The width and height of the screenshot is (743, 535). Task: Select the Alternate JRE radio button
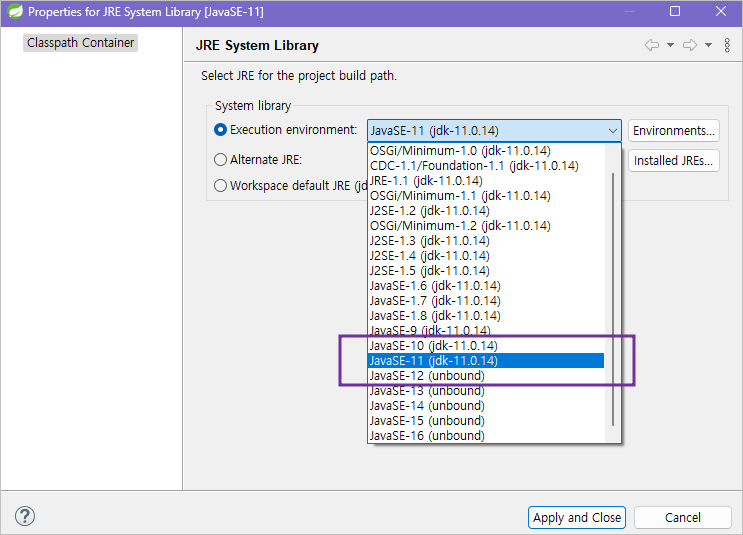tap(220, 160)
